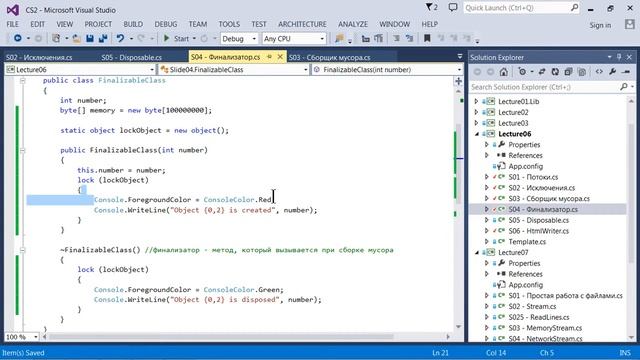
Task: Undo the last edit
Action: pyautogui.click(x=120, y=38)
